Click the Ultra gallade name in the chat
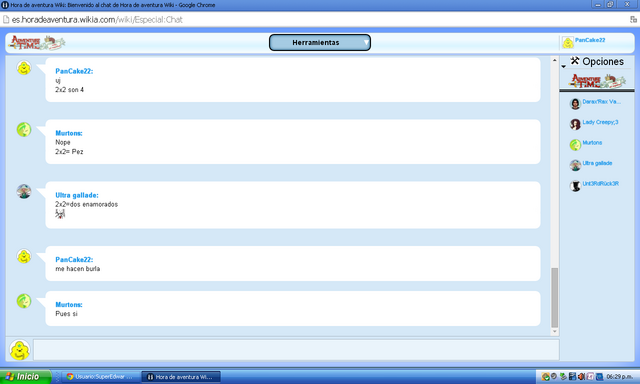 click(77, 195)
